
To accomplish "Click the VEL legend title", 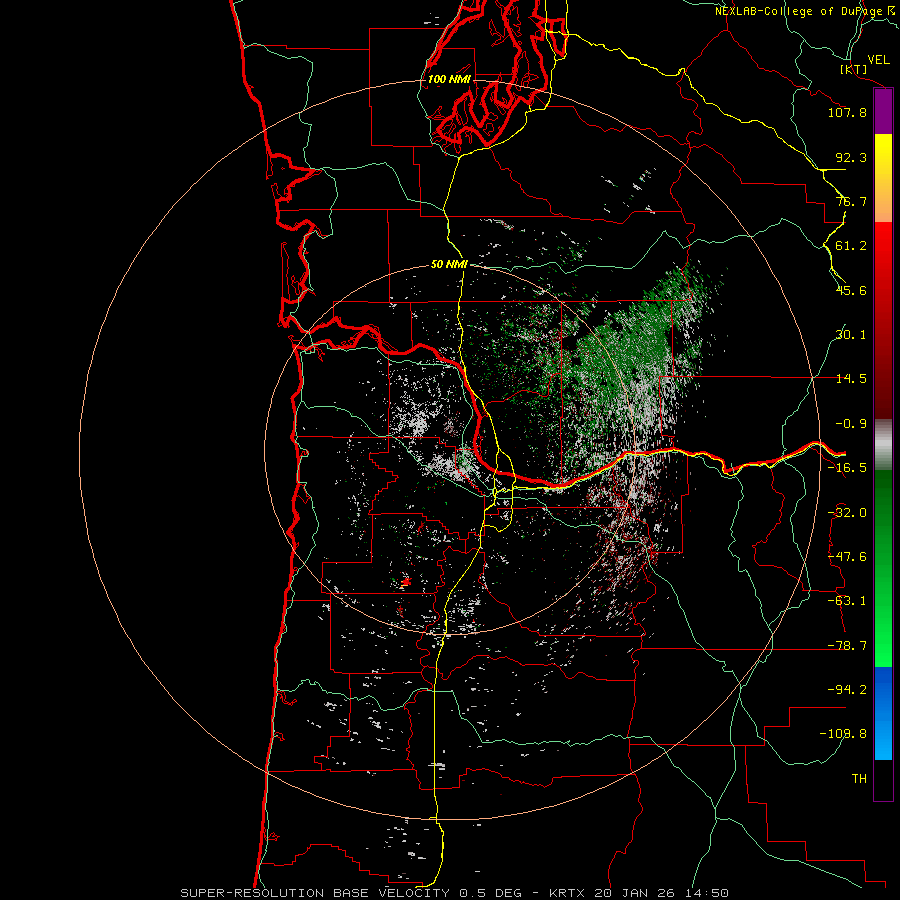I will point(878,60).
